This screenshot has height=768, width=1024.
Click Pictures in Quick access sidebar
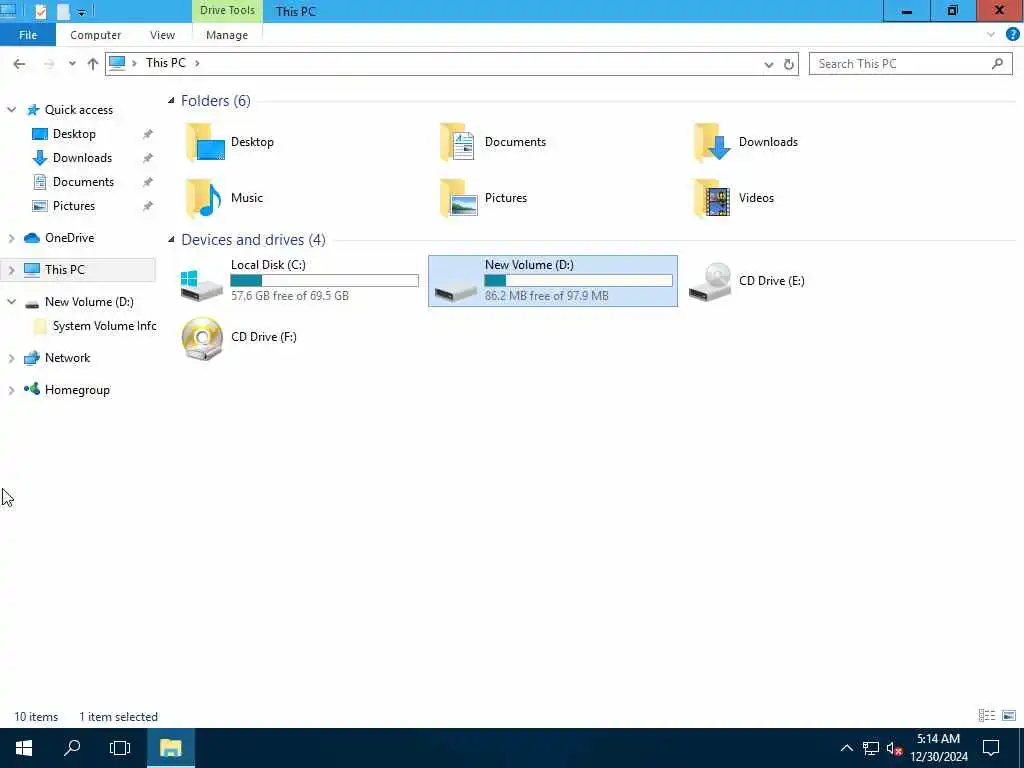[x=74, y=206]
